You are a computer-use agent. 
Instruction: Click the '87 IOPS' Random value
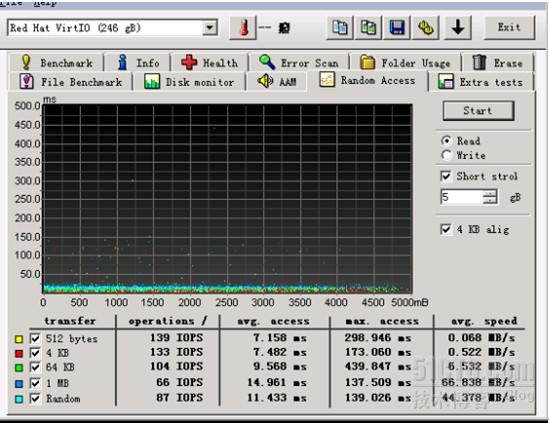click(x=180, y=397)
